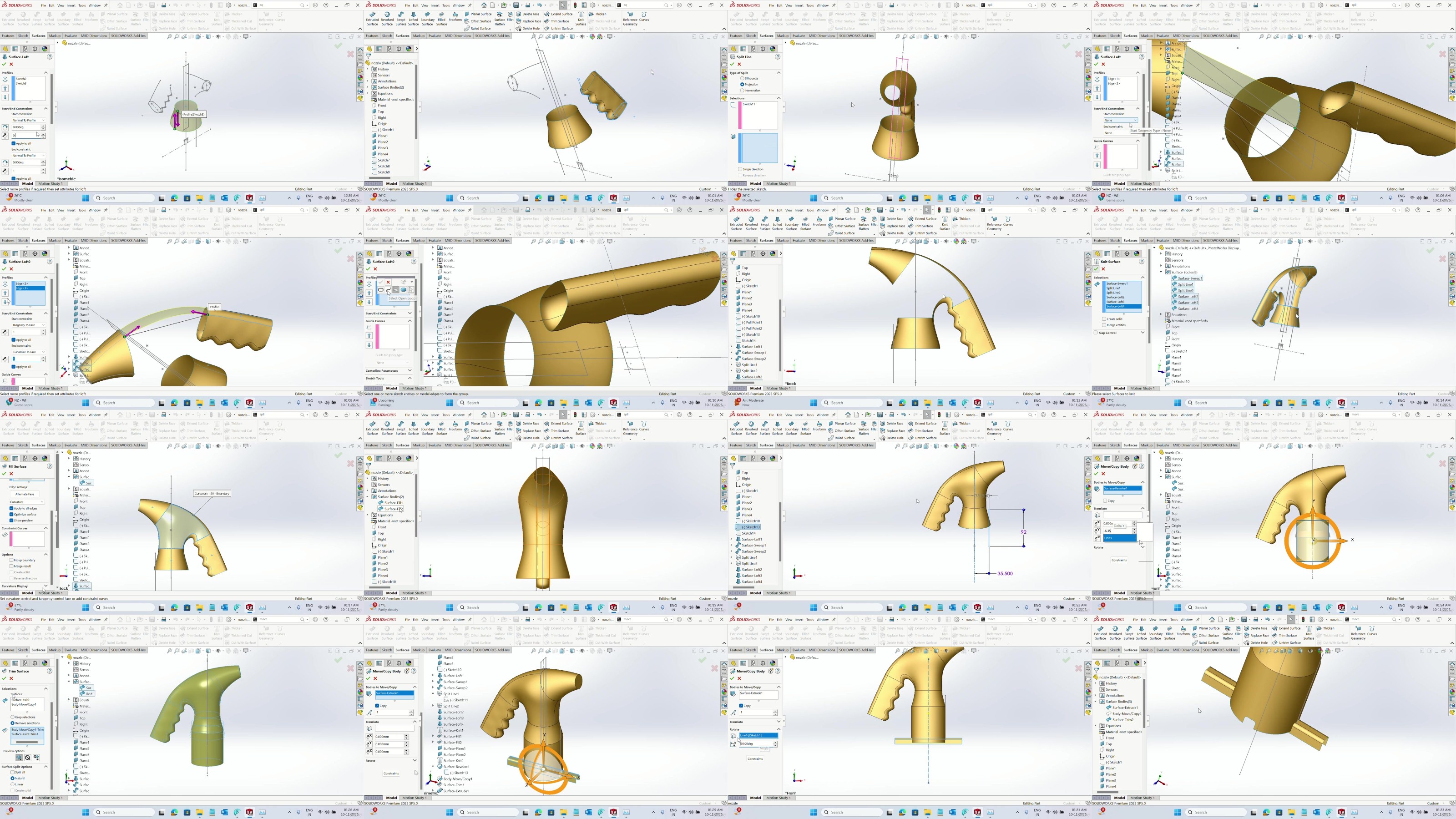1456x819 pixels.
Task: Confirm the Split Line feature with green checkmark
Action: [x=732, y=64]
